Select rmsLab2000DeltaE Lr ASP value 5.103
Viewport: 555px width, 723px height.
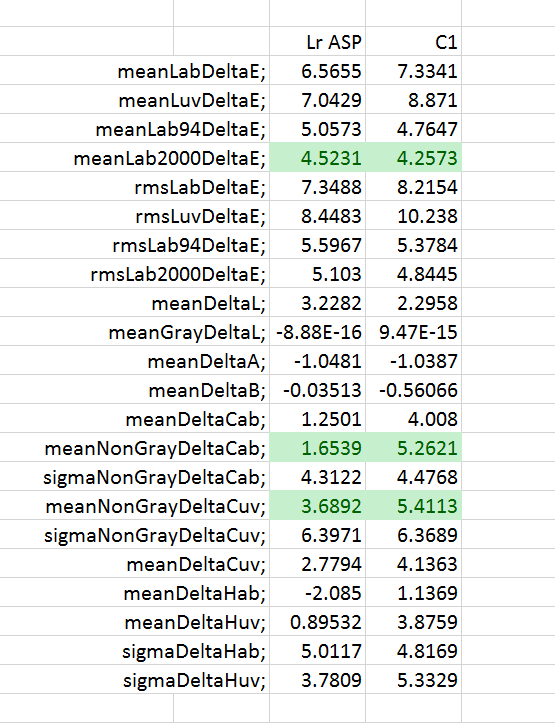pos(318,273)
